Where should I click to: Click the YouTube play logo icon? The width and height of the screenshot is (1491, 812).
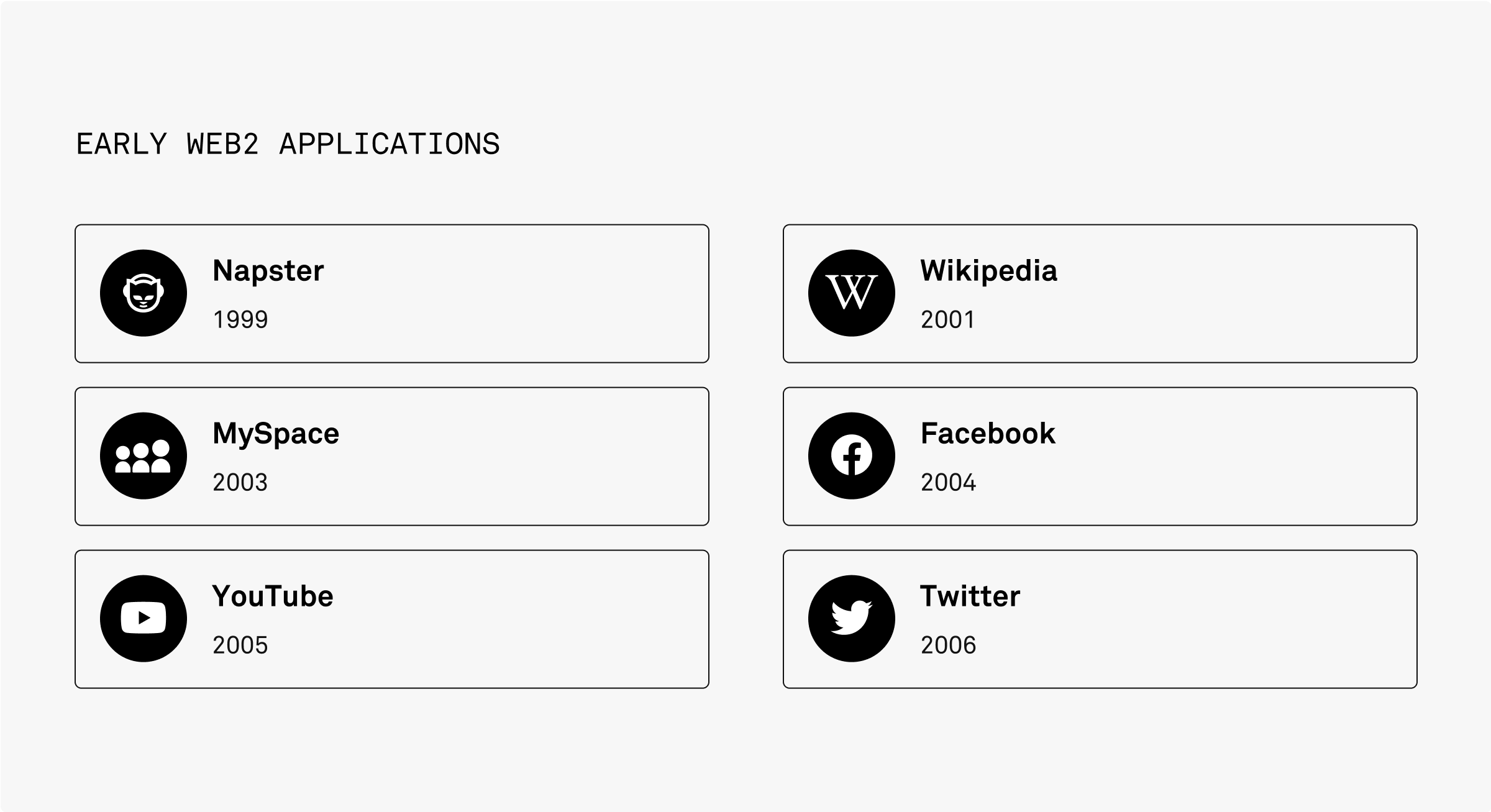pyautogui.click(x=144, y=619)
